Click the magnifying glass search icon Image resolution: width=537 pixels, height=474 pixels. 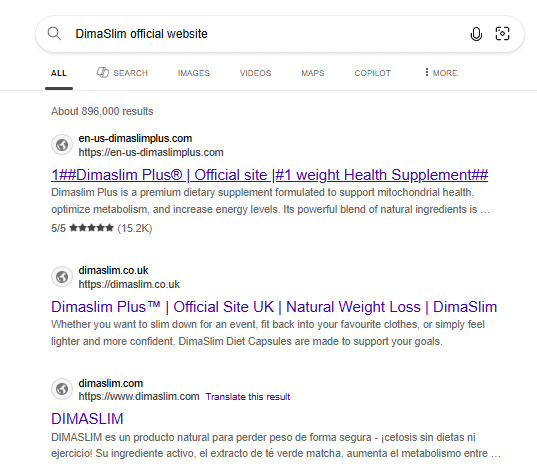click(54, 34)
